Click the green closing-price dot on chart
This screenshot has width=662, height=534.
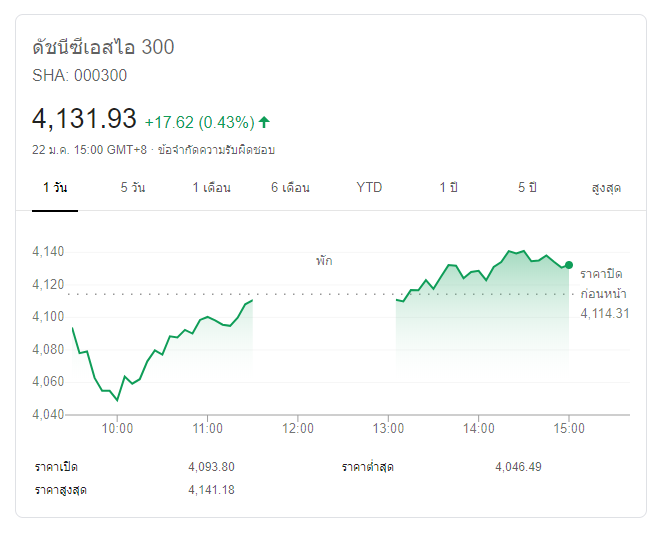tap(569, 265)
